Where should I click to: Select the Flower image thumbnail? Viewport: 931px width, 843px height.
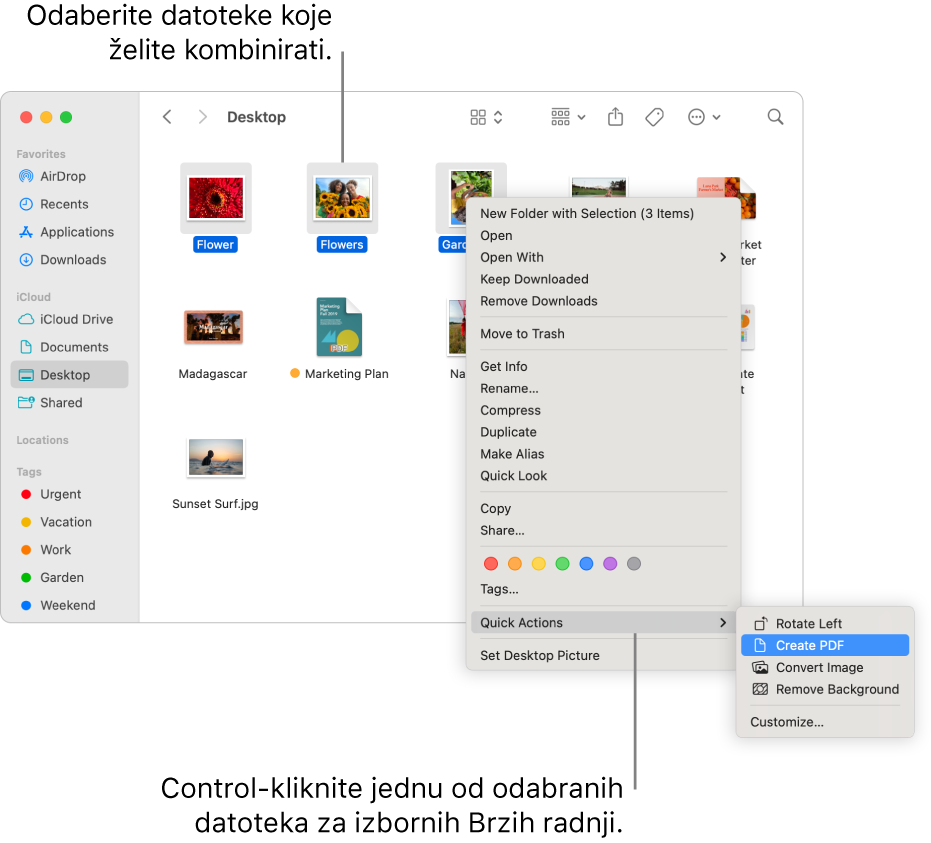(216, 198)
